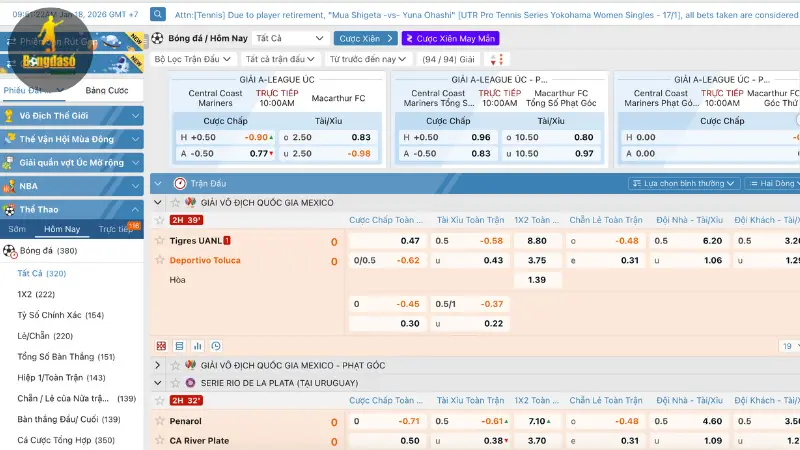Click the magnifier search icon beside announcements
This screenshot has height=450, width=800.
159,15
